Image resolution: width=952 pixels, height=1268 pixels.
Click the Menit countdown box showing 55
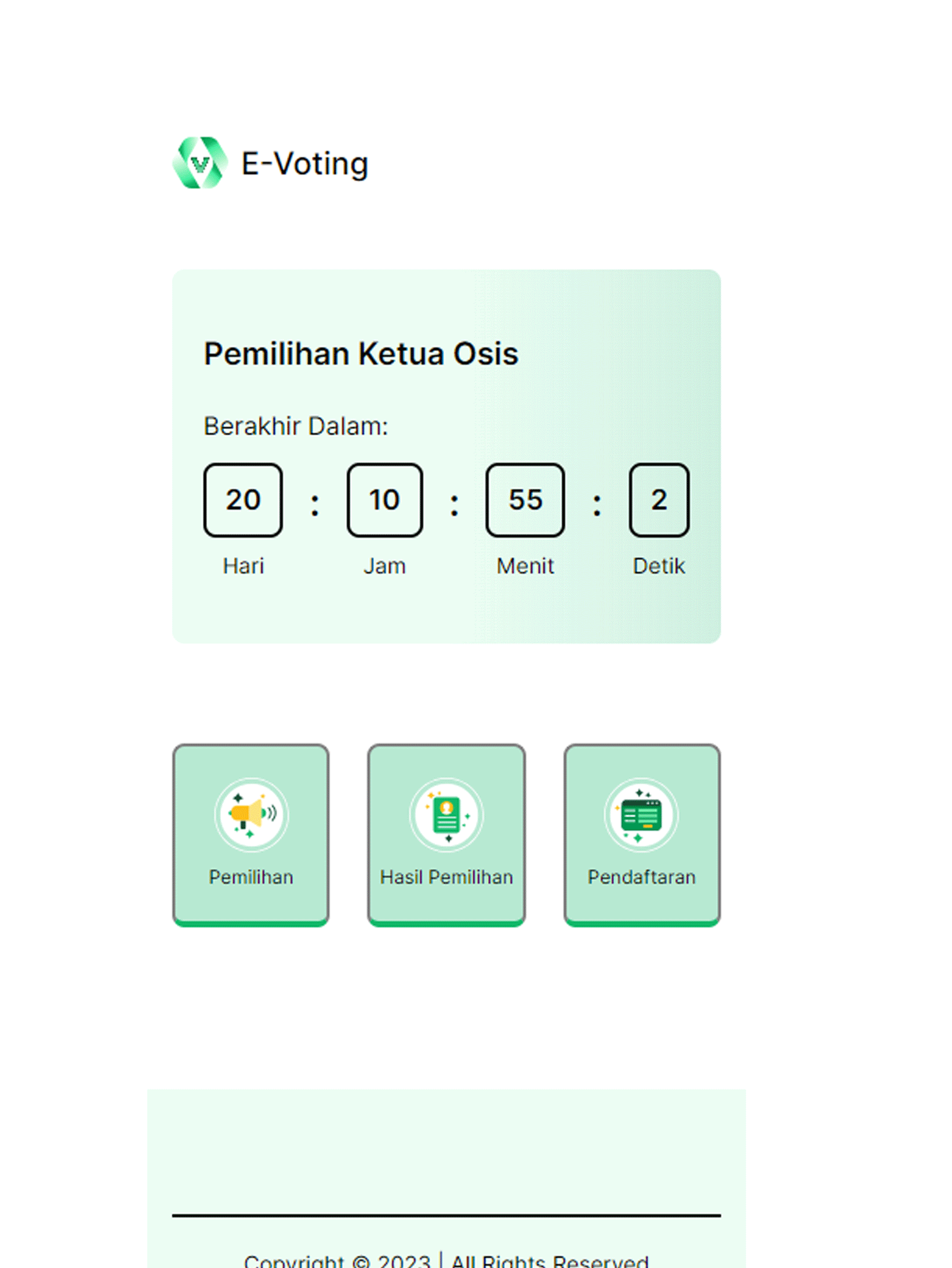tap(525, 500)
